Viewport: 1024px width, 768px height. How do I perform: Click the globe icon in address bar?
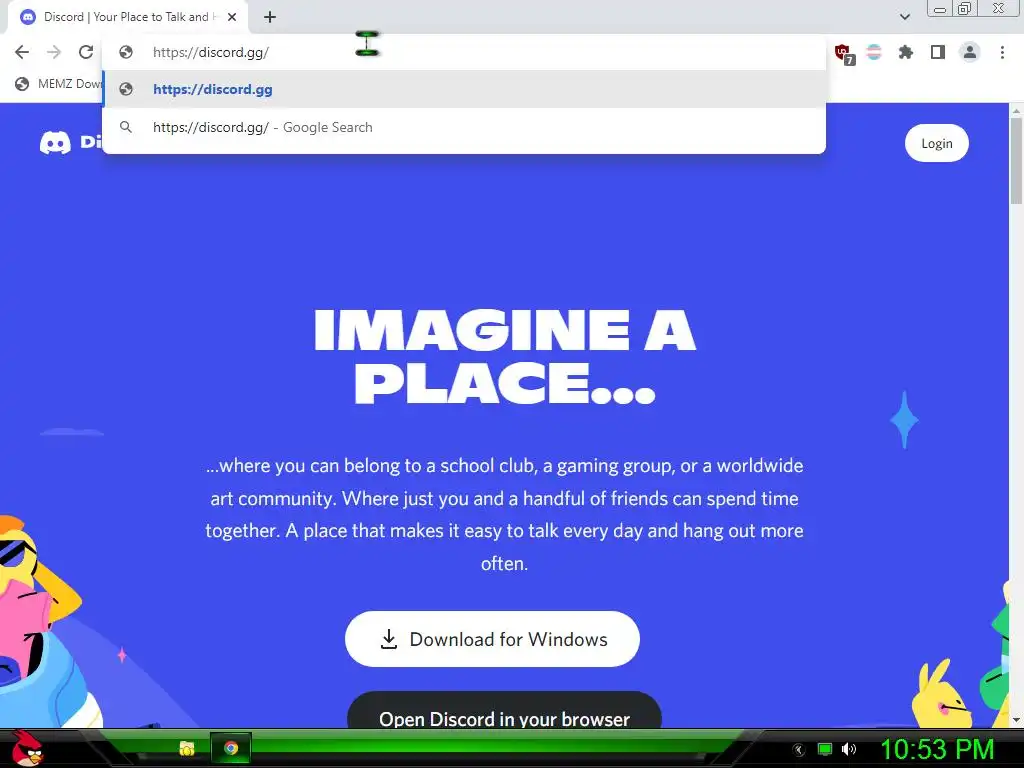(x=126, y=52)
